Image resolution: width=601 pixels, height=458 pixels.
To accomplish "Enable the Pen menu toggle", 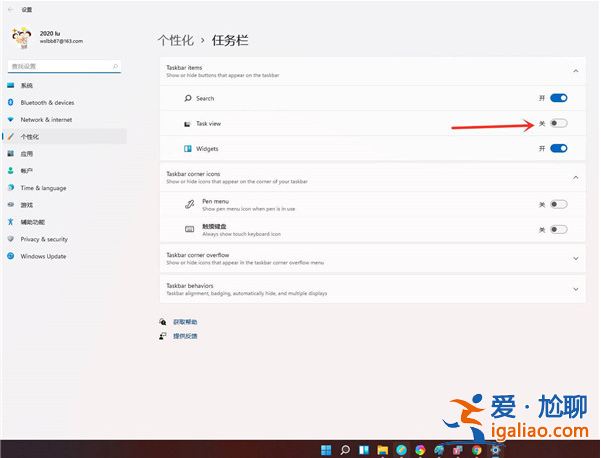I will point(558,204).
